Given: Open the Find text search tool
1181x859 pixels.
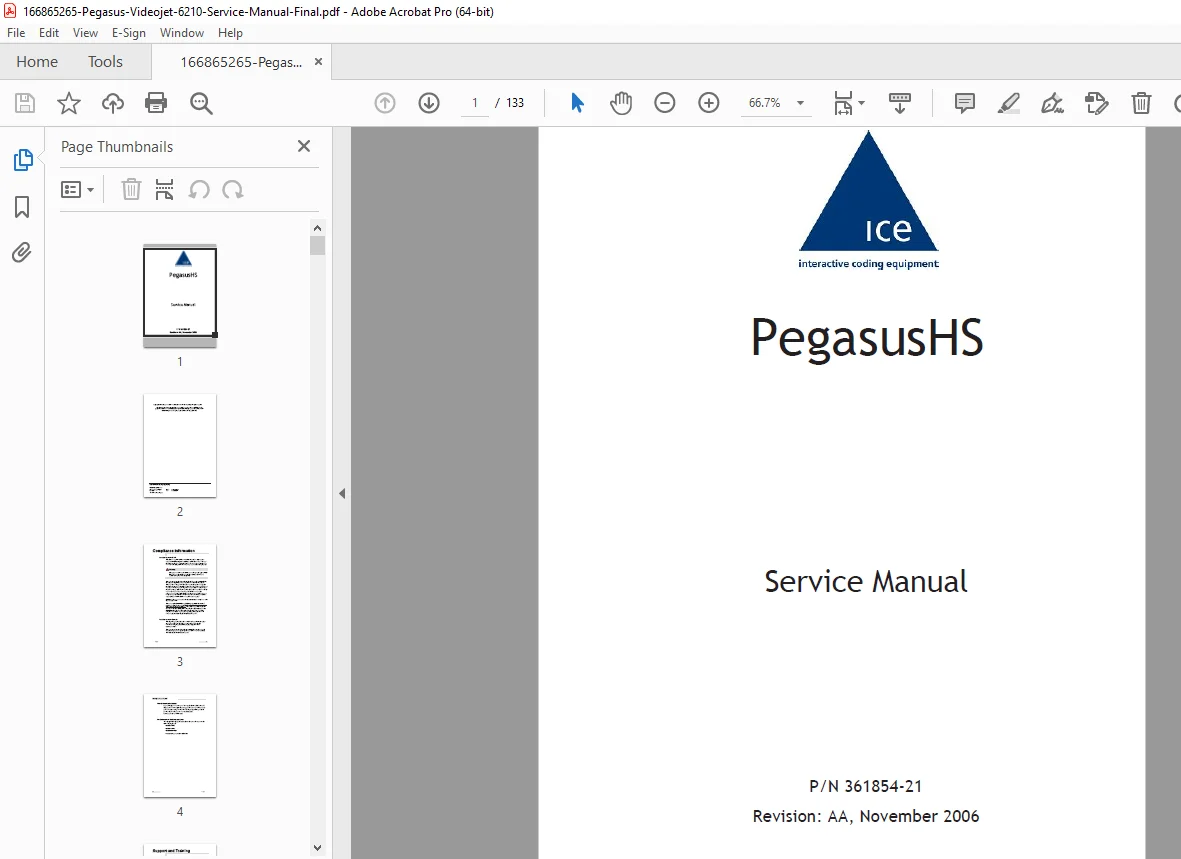Looking at the screenshot, I should pyautogui.click(x=201, y=103).
